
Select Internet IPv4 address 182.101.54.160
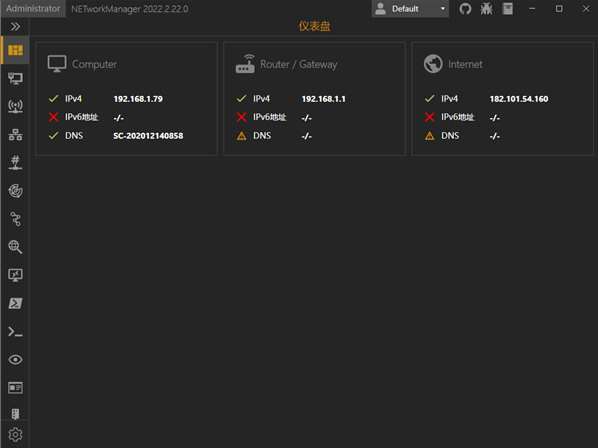tap(519, 99)
